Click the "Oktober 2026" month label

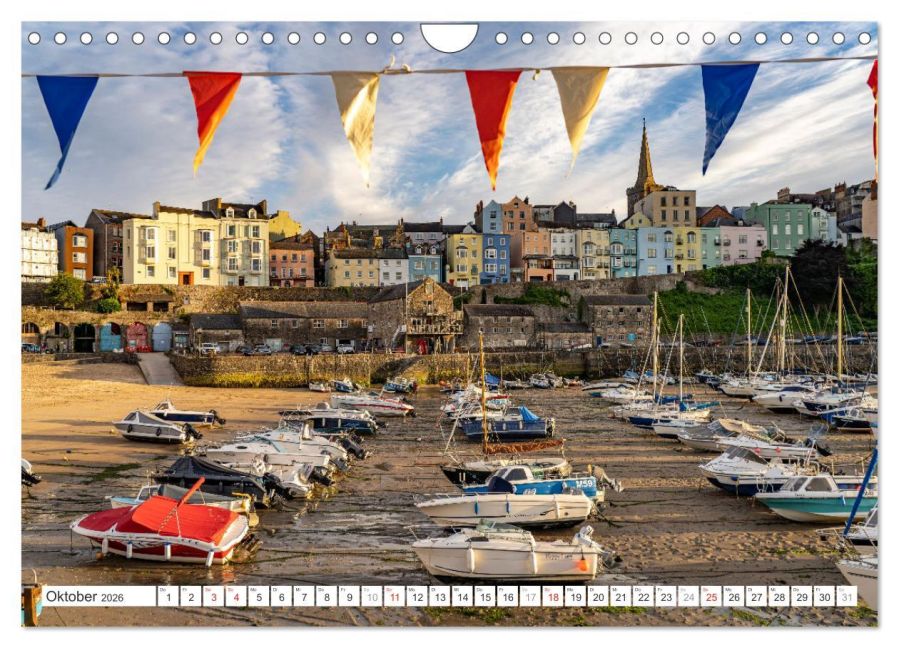tap(85, 596)
